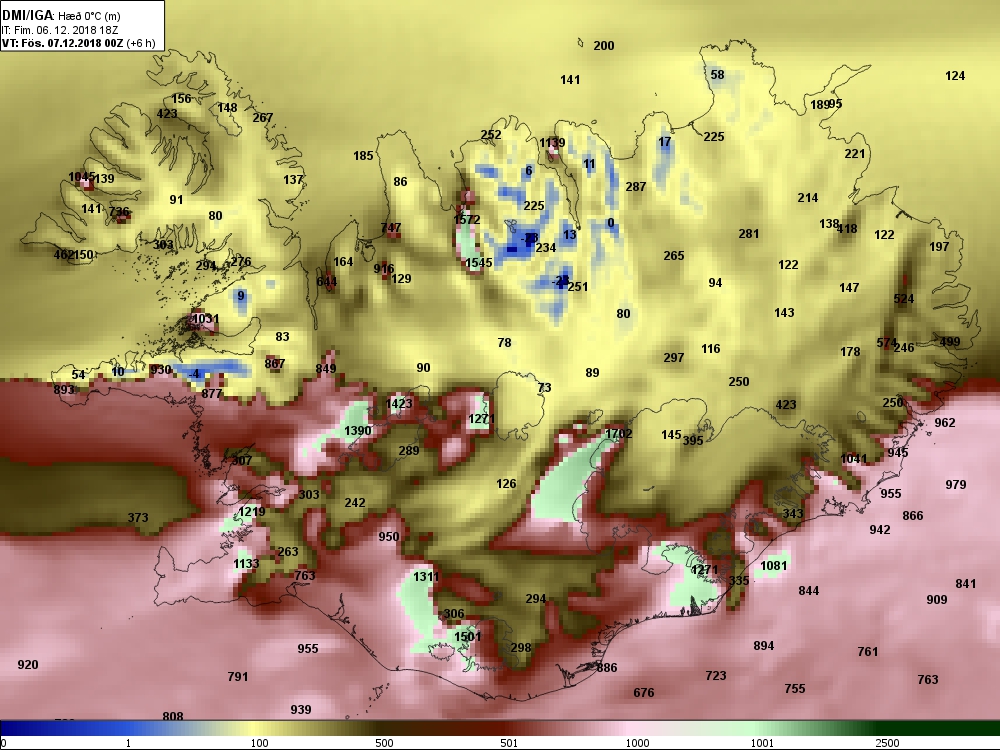This screenshot has height=750, width=1000.
Task: Click the map value '58' in the northeast
Action: [x=717, y=75]
